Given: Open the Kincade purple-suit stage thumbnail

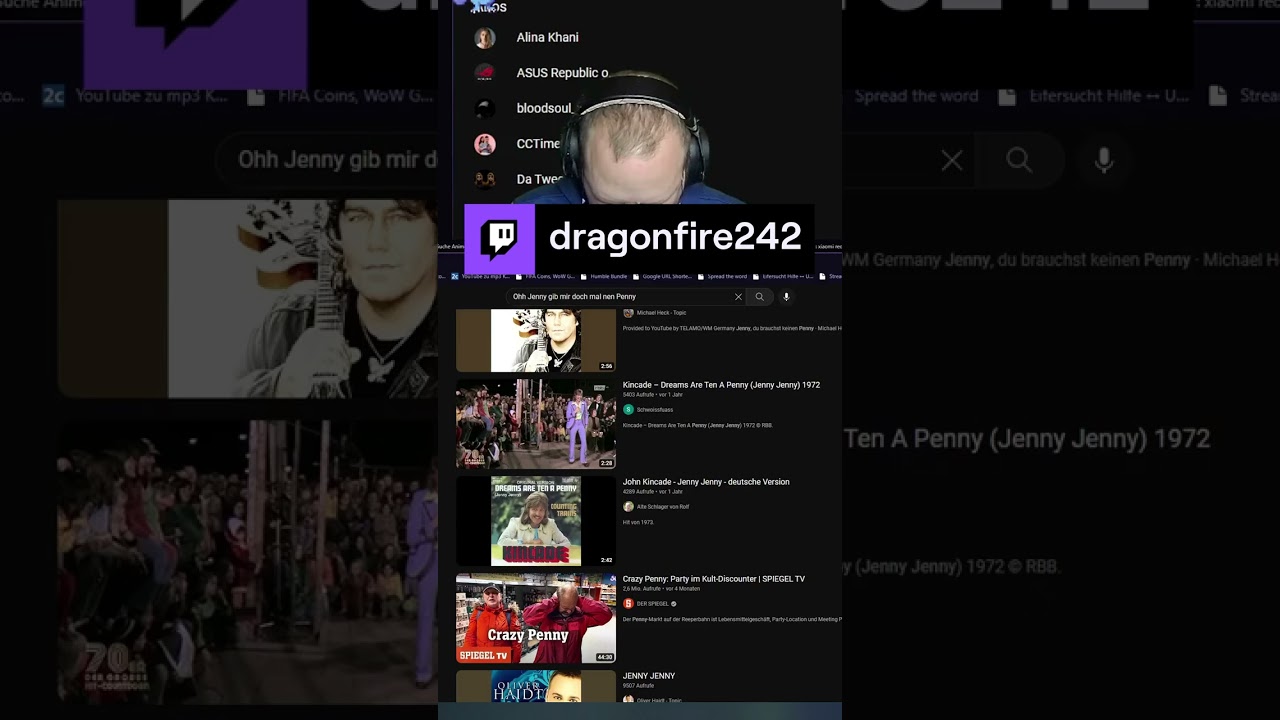Looking at the screenshot, I should 536,424.
